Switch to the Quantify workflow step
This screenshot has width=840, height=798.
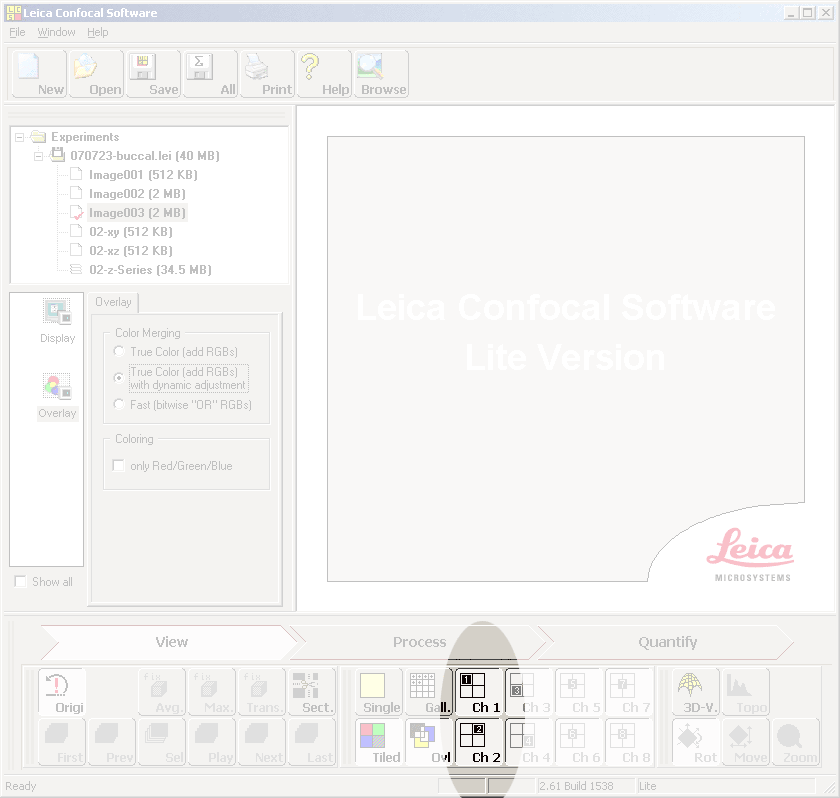click(668, 642)
